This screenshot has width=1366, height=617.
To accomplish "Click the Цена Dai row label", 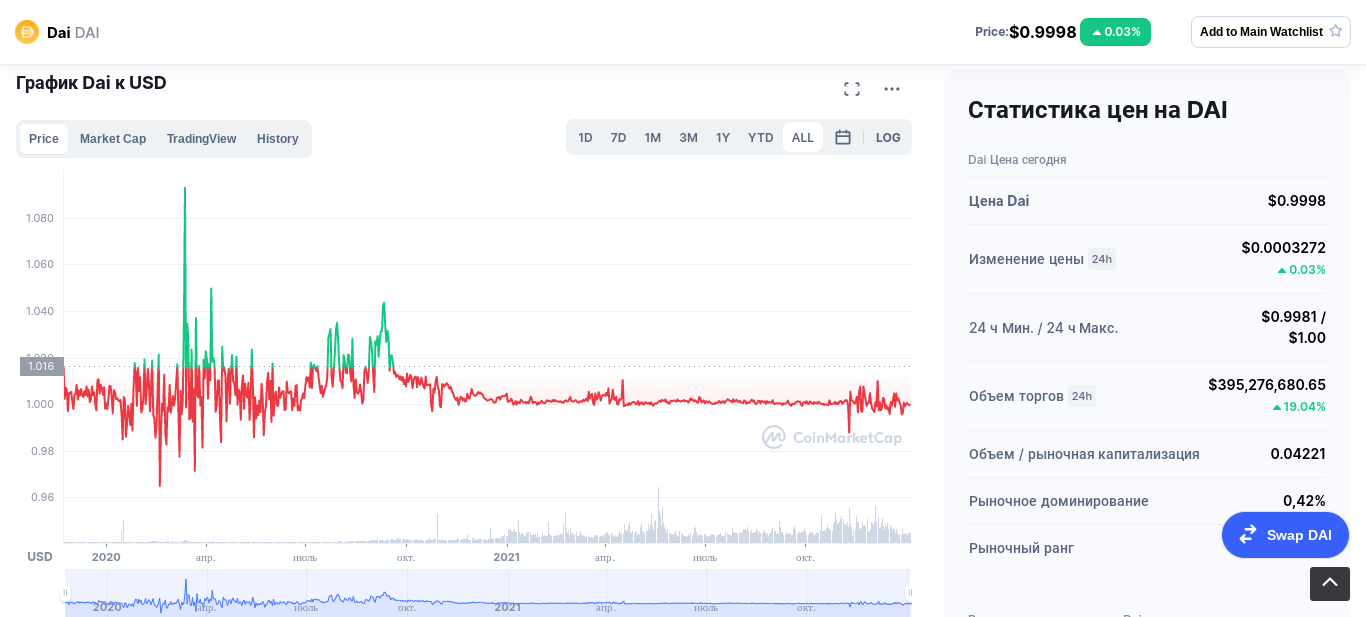I will 999,201.
